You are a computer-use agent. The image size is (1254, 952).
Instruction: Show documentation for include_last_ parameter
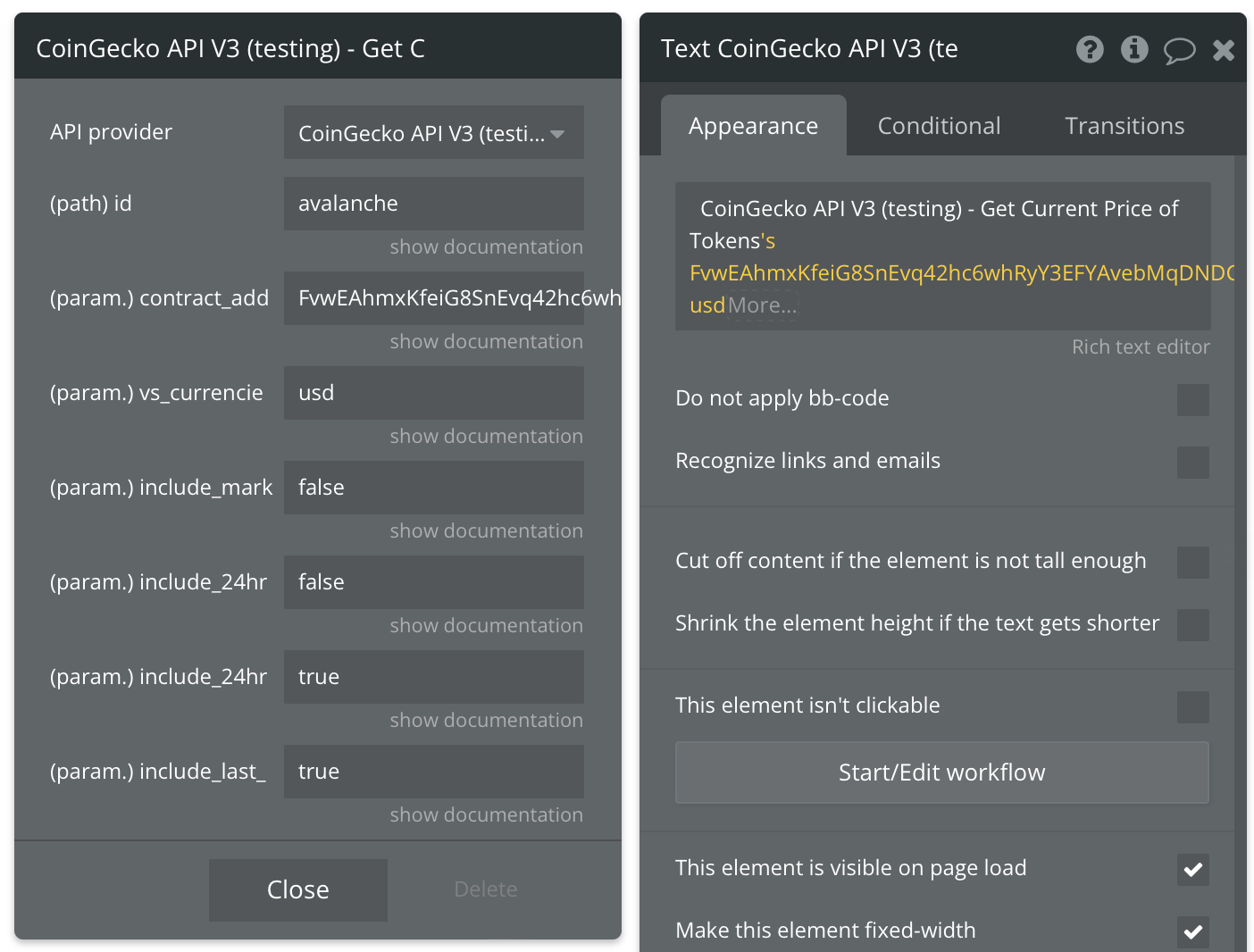(x=486, y=815)
